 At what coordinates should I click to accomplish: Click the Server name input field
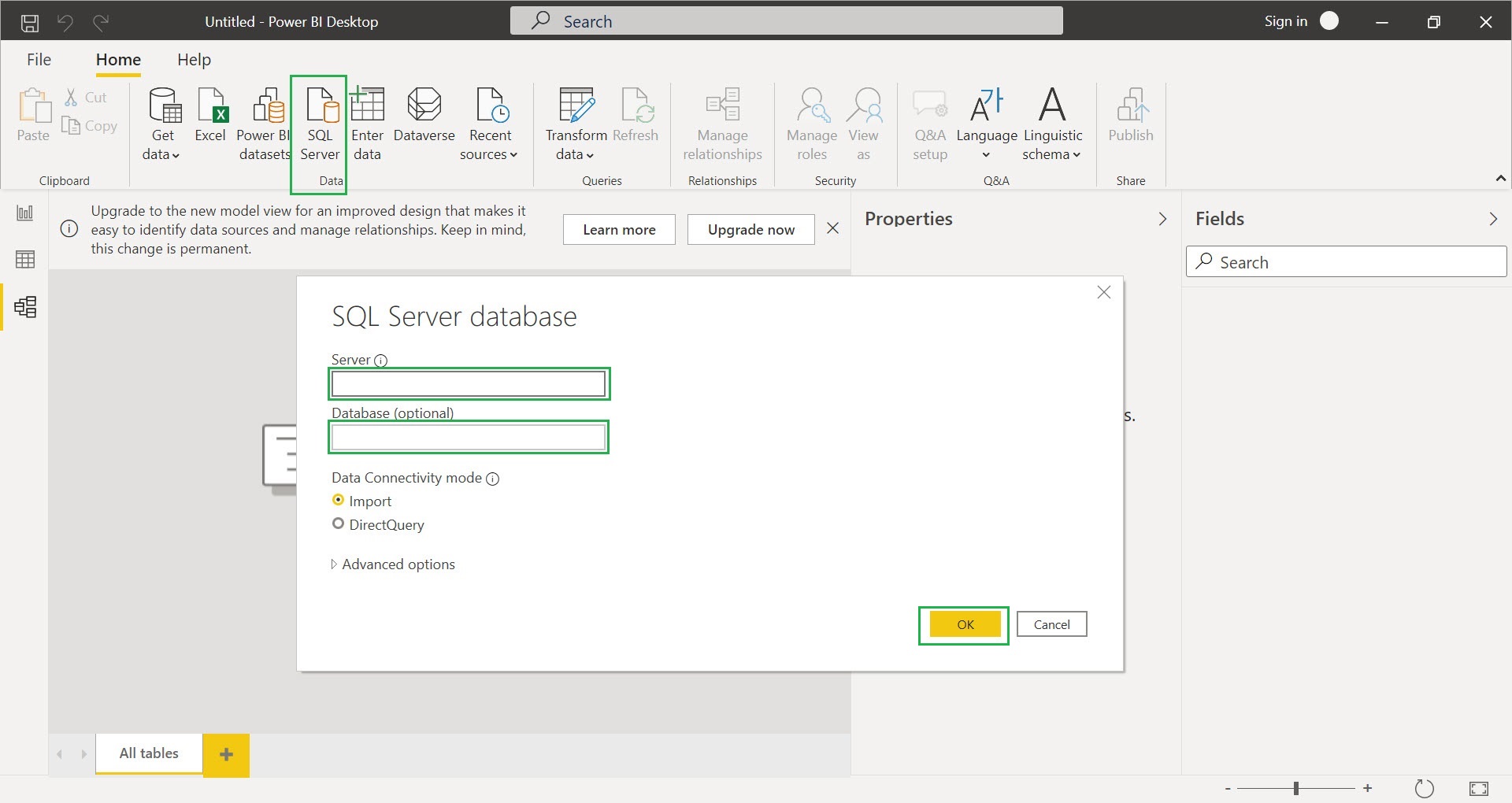469,384
